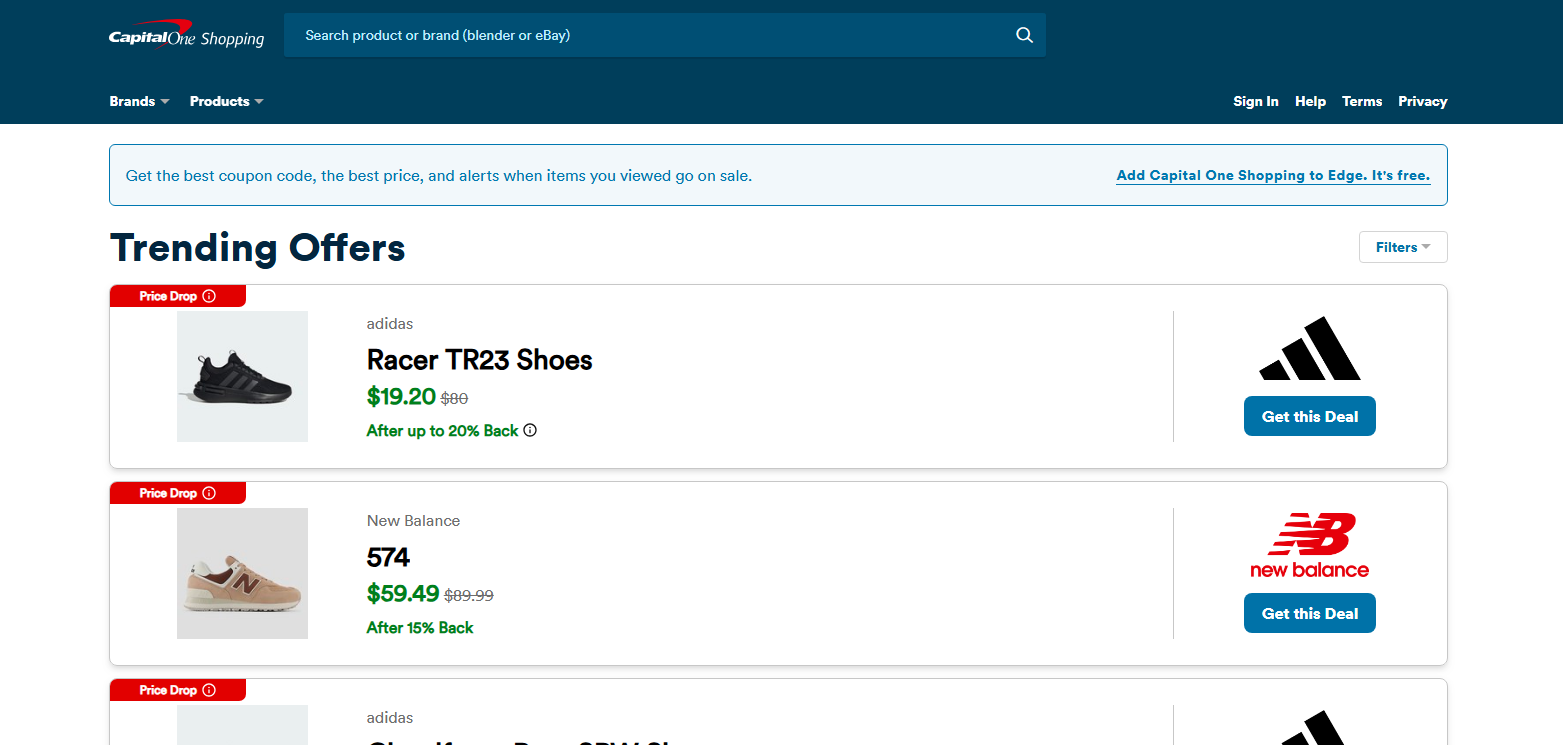Click the black Racer TR23 shoe thumbnail
Screen dimensions: 1563x745
coord(242,376)
